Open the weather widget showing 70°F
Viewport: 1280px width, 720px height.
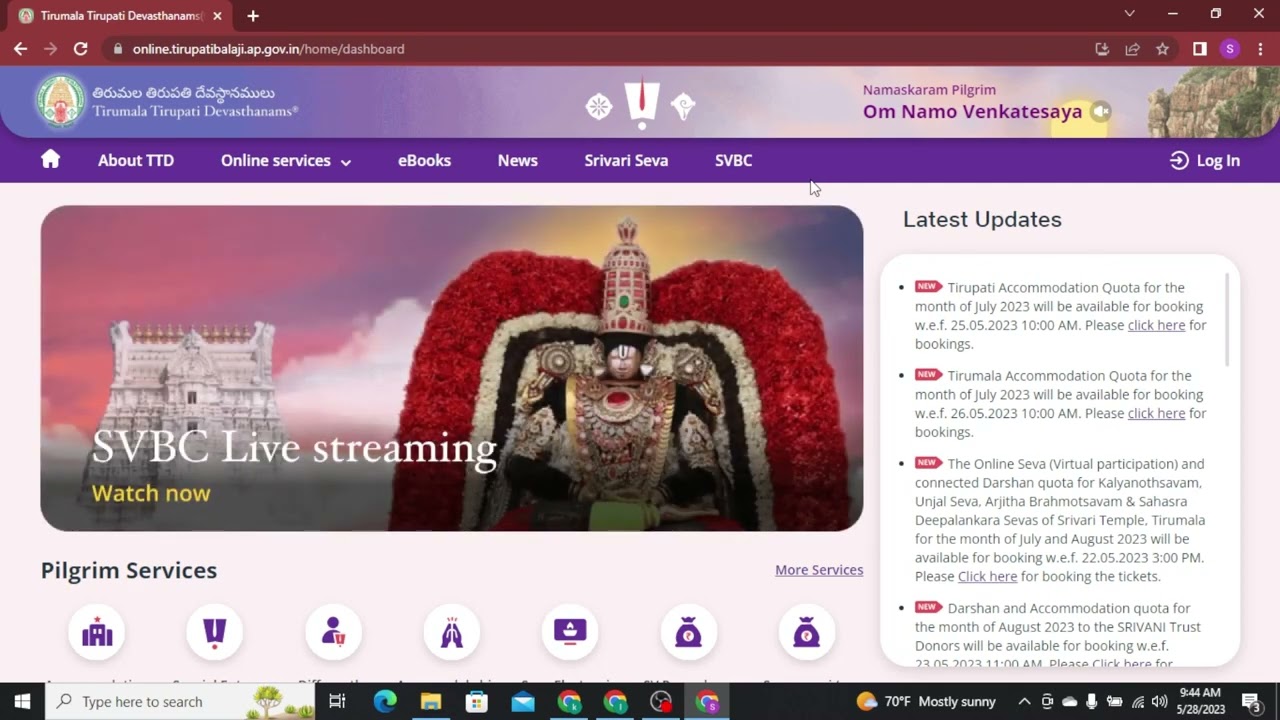[926, 702]
